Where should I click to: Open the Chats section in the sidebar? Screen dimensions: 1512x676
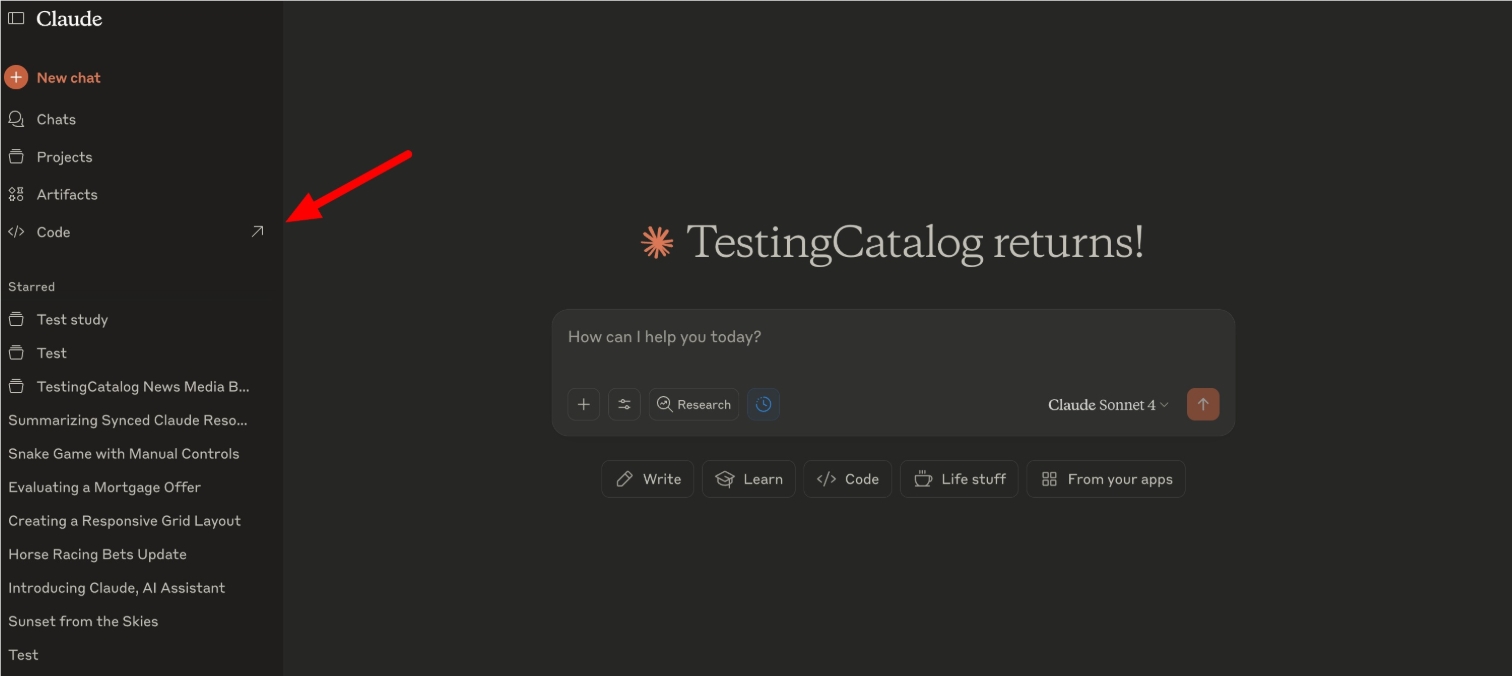coord(56,119)
